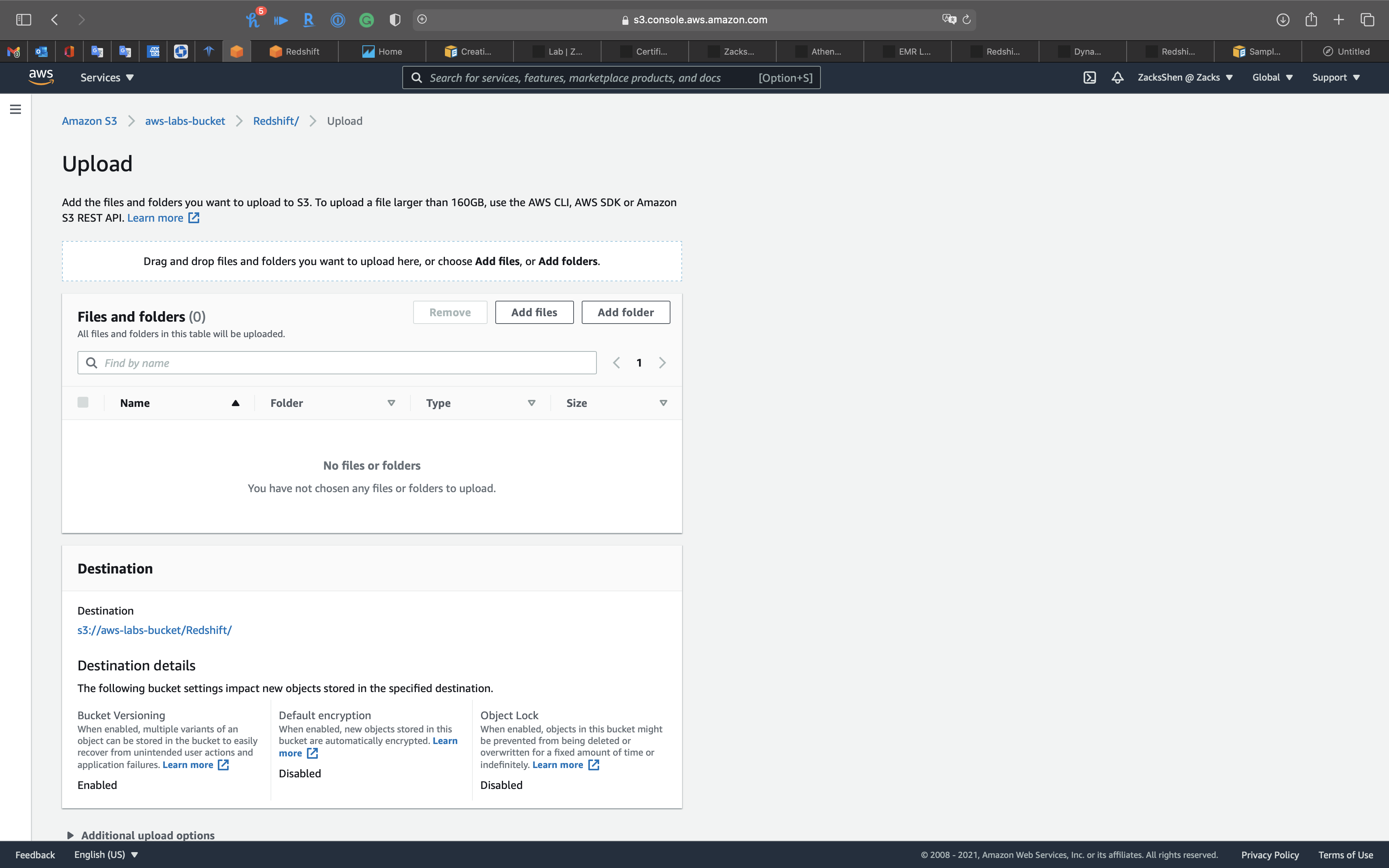Screen dimensions: 1389x868
Task: Go to next page of files
Action: [x=662, y=363]
